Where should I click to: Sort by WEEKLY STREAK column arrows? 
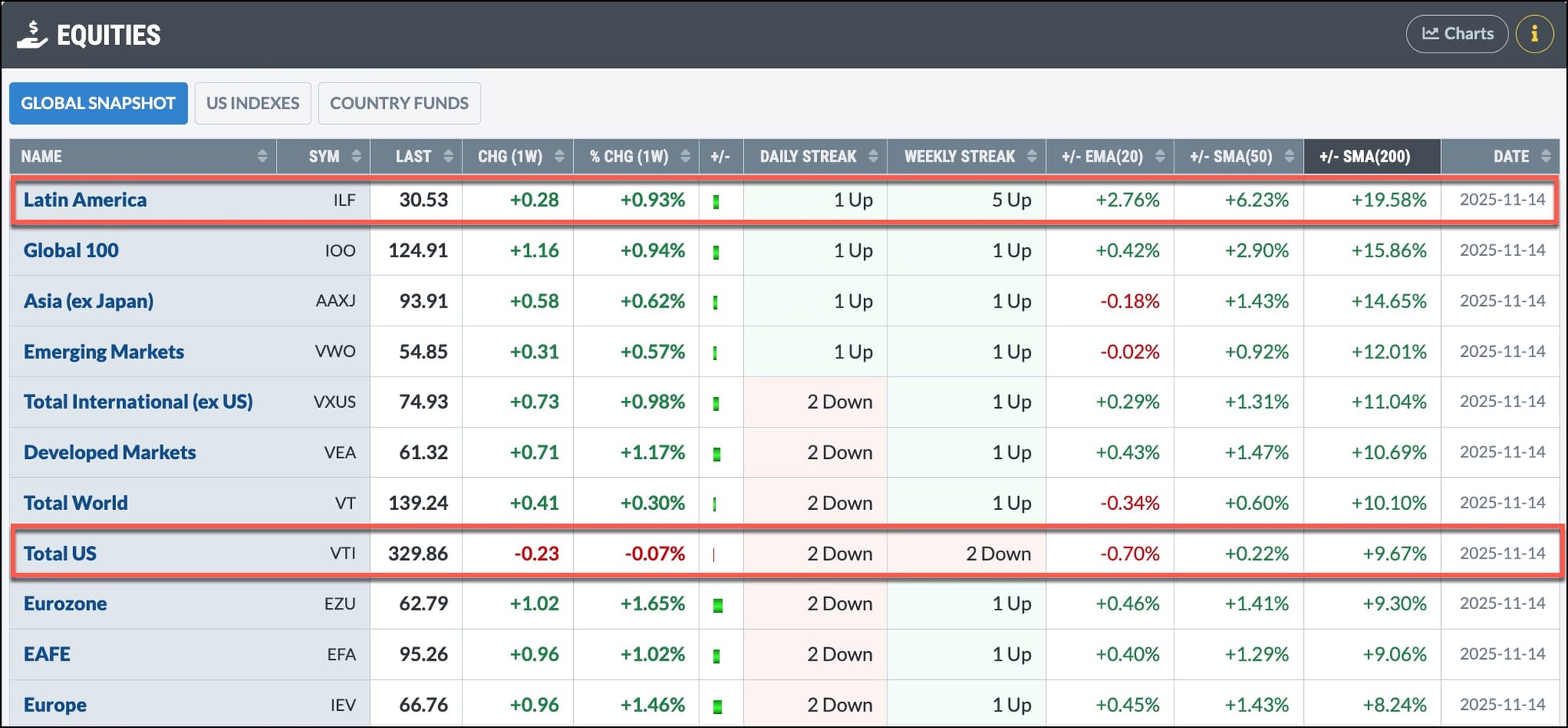[x=1031, y=156]
